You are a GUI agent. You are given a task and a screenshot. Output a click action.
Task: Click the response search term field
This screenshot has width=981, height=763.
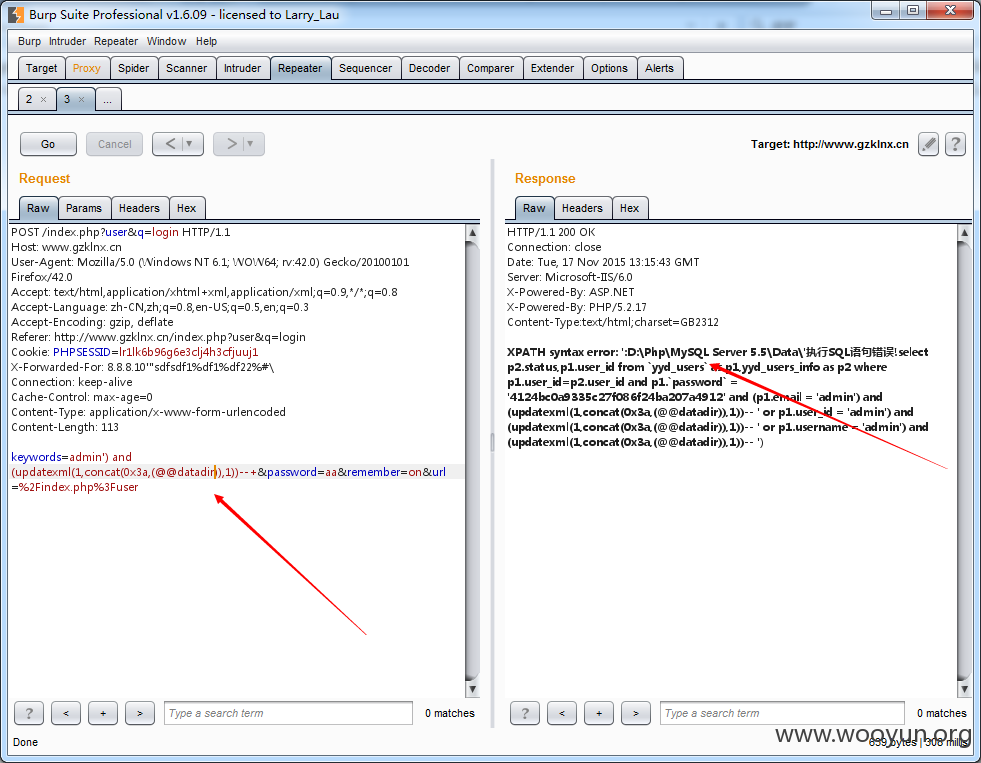pyautogui.click(x=782, y=713)
